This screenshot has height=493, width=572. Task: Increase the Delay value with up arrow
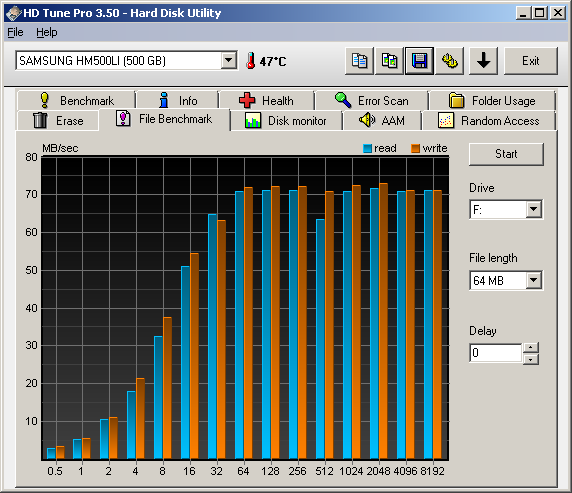click(531, 347)
